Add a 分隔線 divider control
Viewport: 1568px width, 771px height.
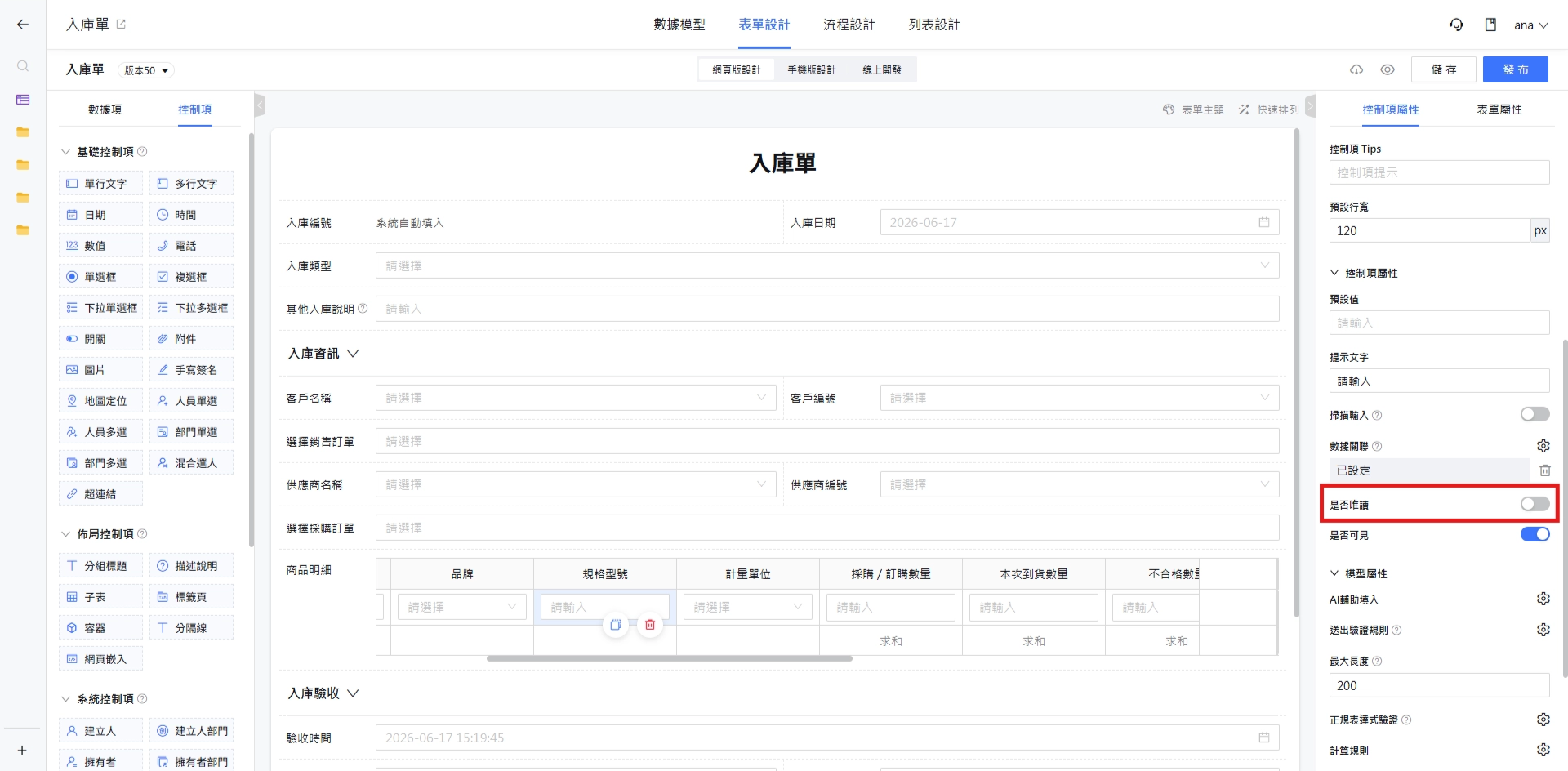click(191, 628)
